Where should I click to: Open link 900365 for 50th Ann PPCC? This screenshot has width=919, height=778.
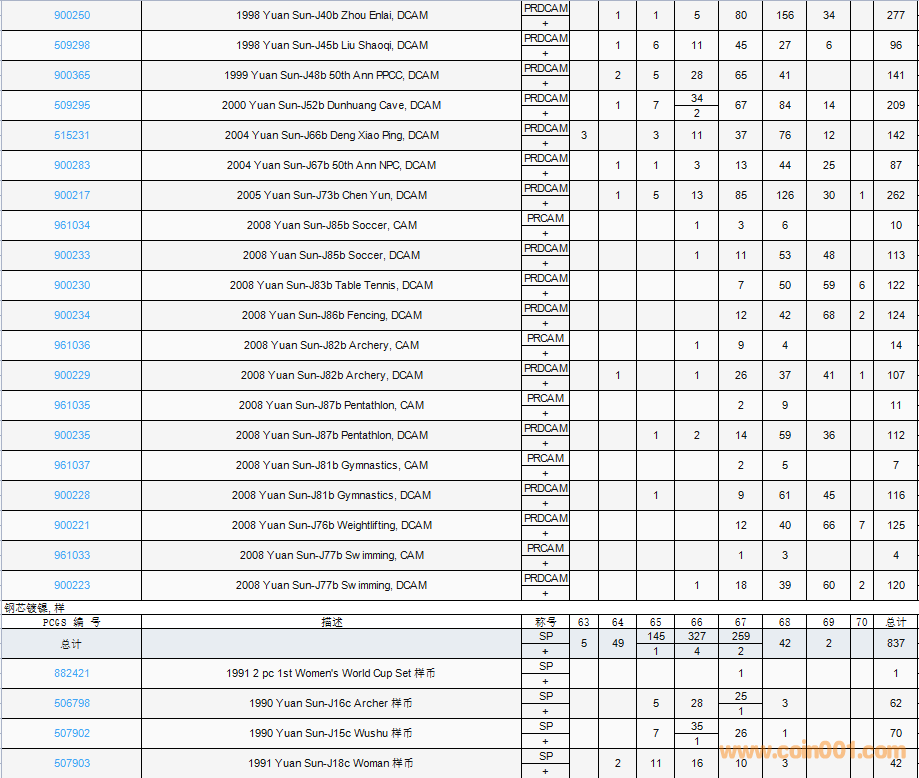pyautogui.click(x=71, y=75)
